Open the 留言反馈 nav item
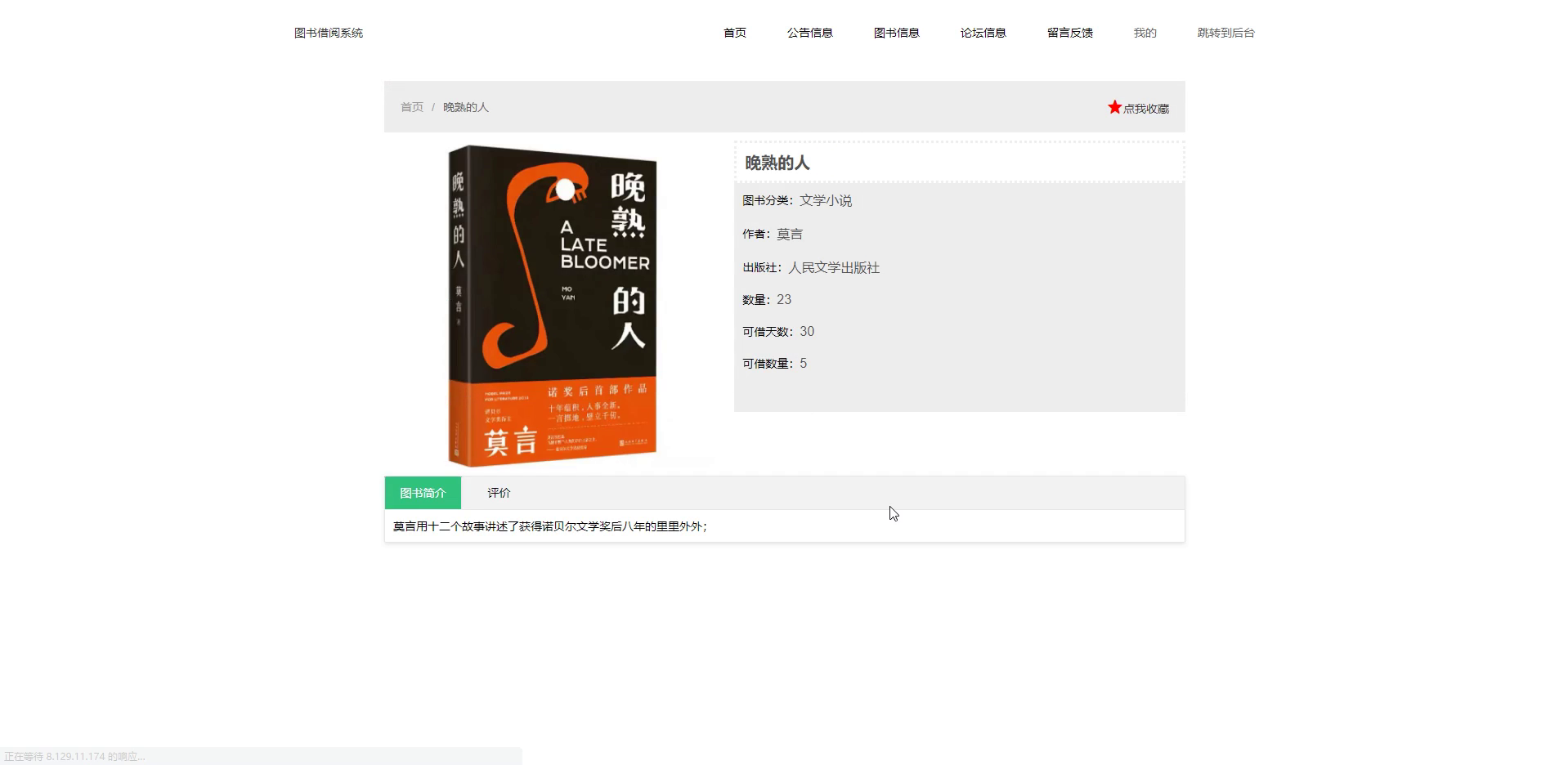 [1069, 33]
